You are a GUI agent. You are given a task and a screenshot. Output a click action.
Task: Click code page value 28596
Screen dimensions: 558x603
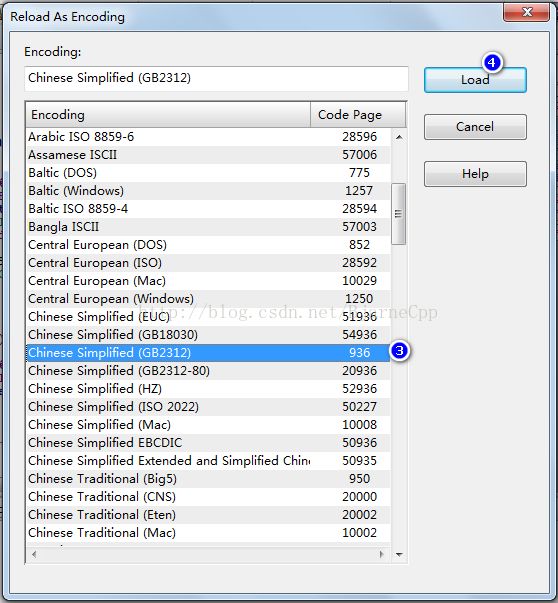pyautogui.click(x=360, y=137)
